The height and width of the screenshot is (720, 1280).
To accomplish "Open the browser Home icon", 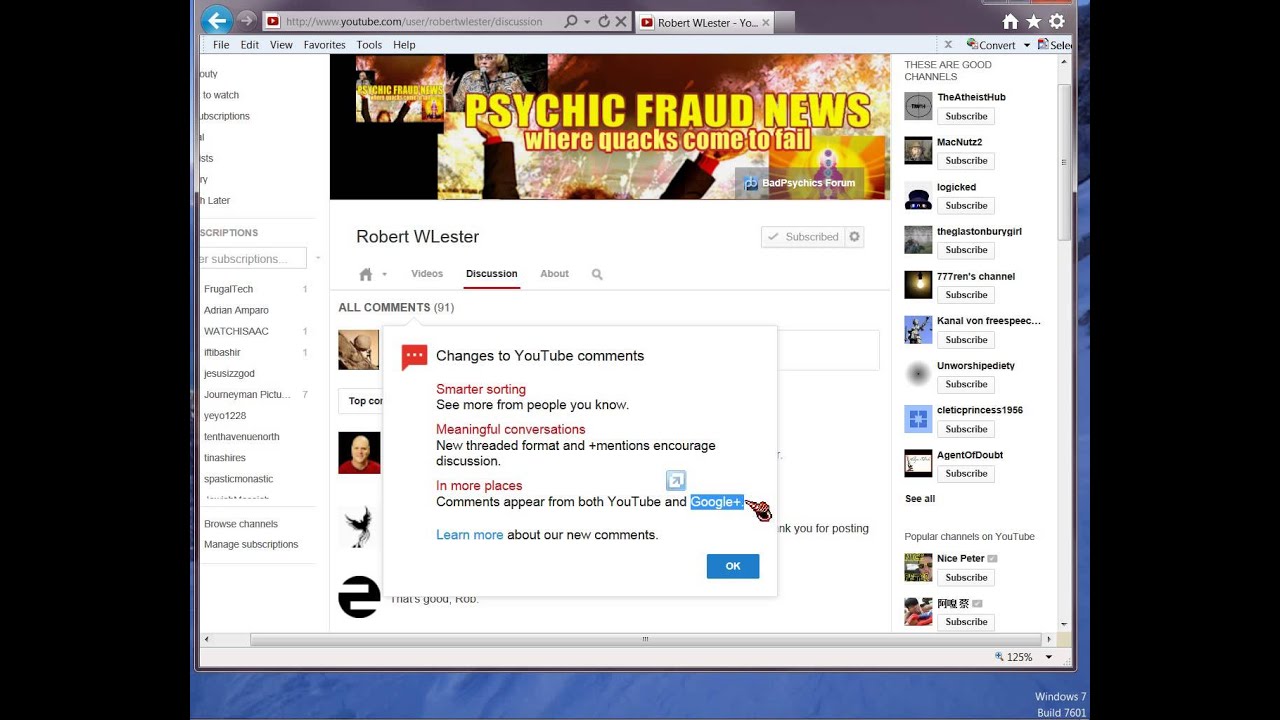I will pyautogui.click(x=1010, y=21).
